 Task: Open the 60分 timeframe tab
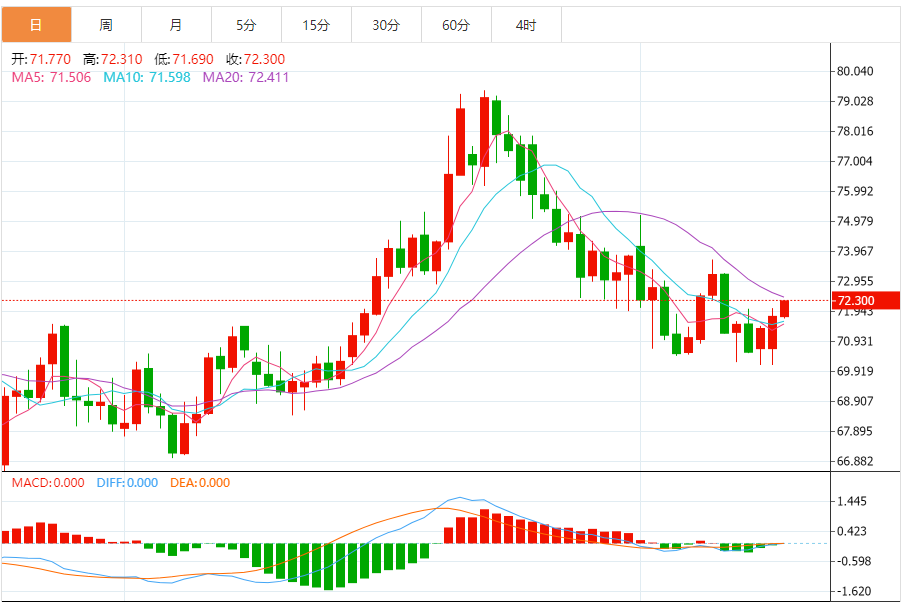456,25
